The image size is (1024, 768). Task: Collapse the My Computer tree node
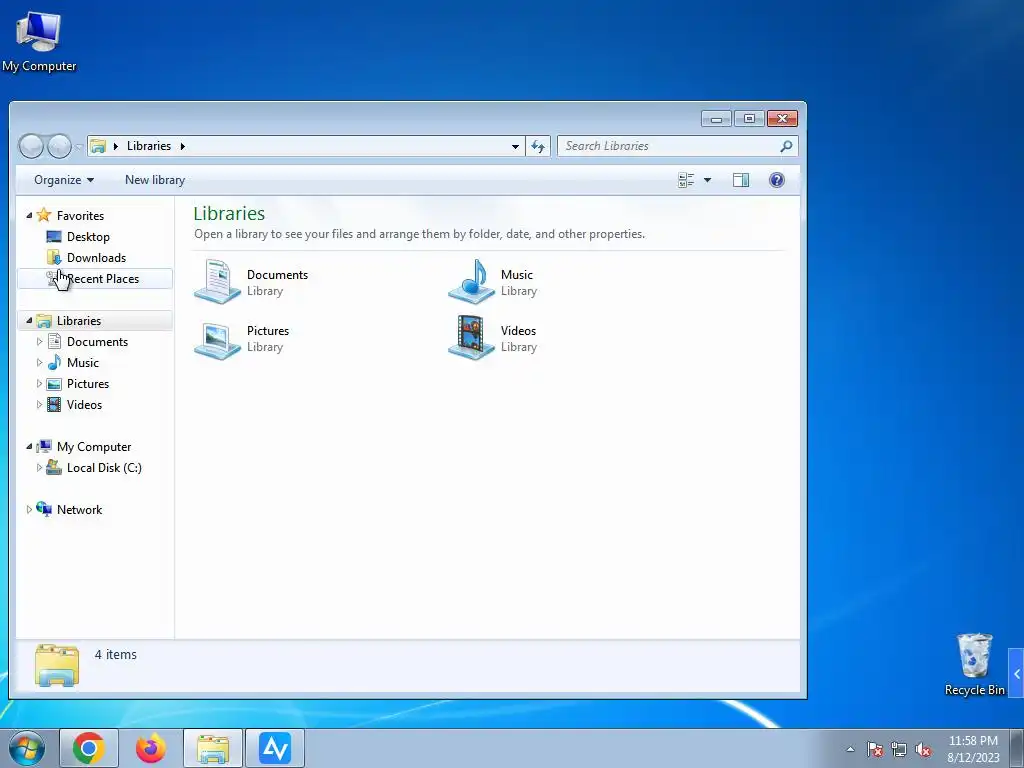[x=29, y=447]
